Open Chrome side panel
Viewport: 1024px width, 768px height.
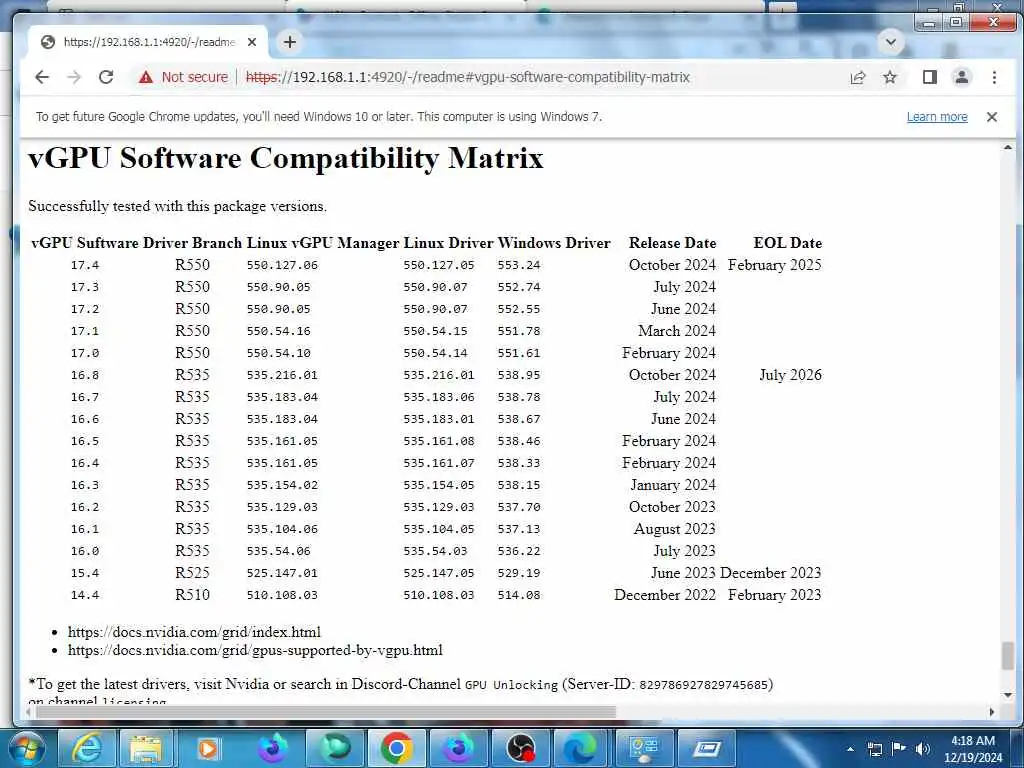[929, 78]
